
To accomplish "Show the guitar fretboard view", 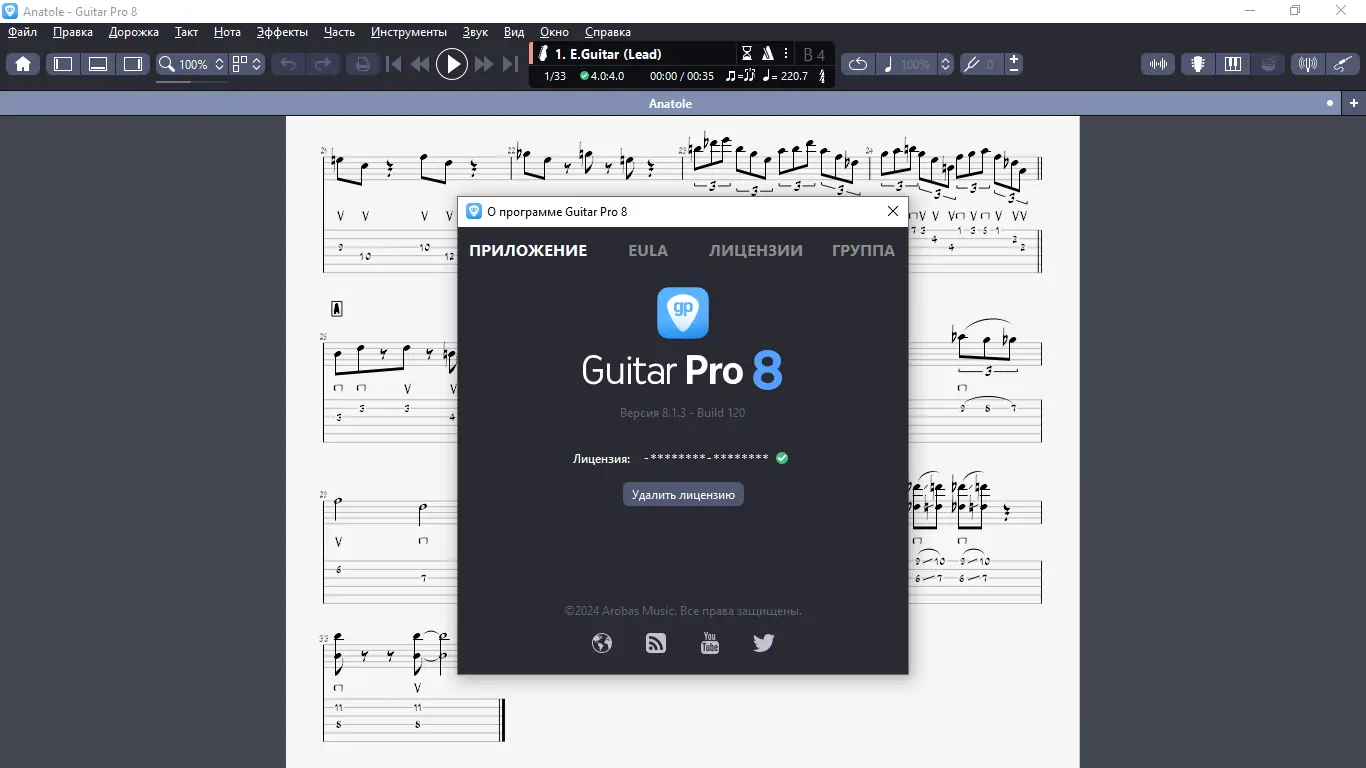I will (x=1197, y=64).
